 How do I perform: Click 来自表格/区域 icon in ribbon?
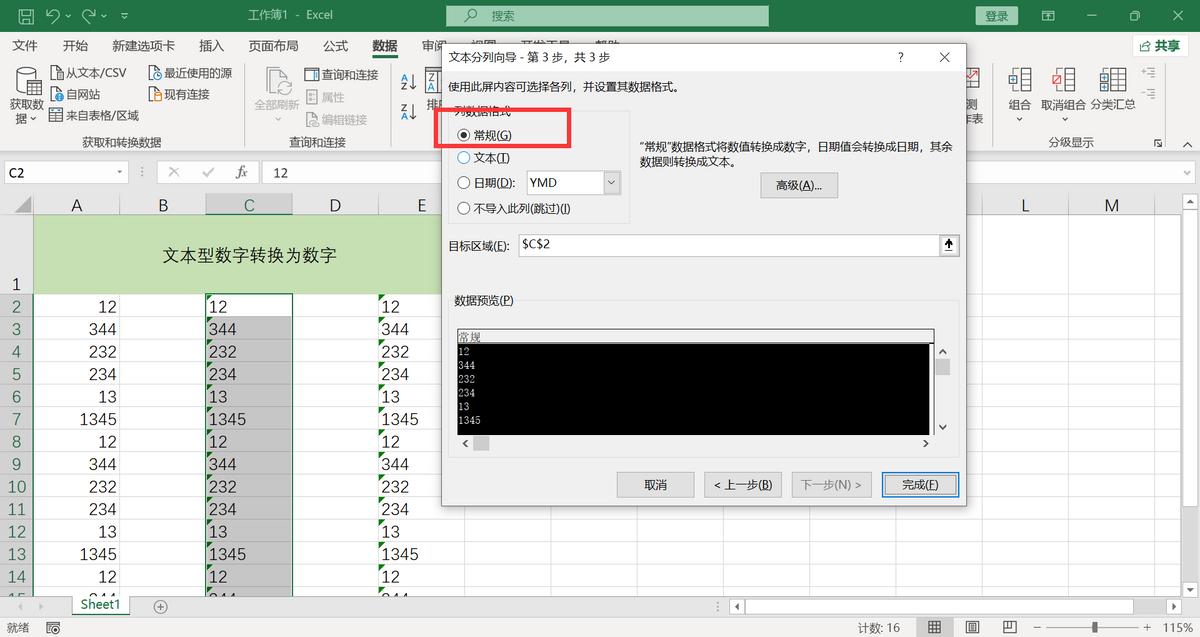[x=58, y=116]
